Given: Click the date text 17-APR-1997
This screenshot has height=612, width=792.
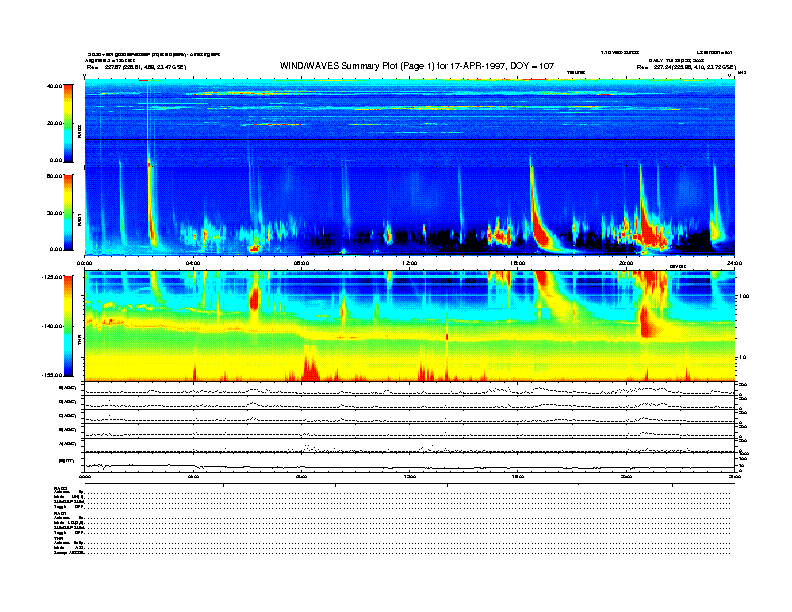Looking at the screenshot, I should tap(479, 66).
